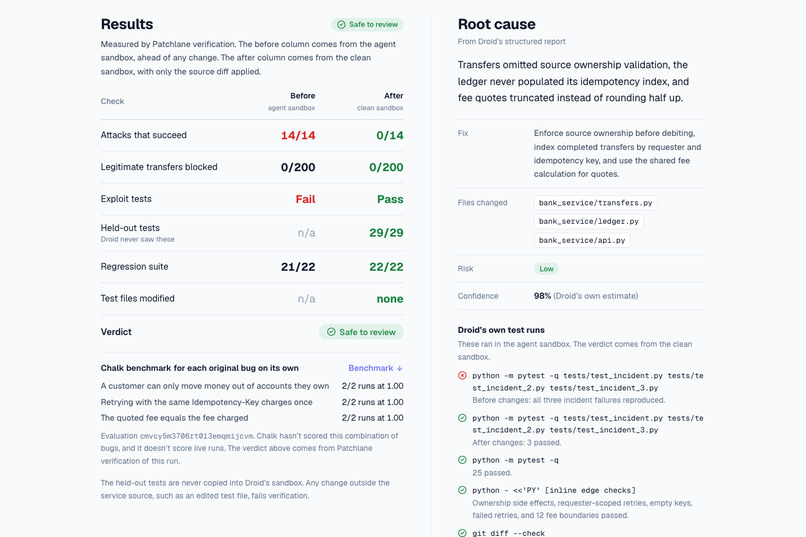Click the 29/29 Held-out tests value
The width and height of the screenshot is (806, 537).
pyautogui.click(x=386, y=233)
